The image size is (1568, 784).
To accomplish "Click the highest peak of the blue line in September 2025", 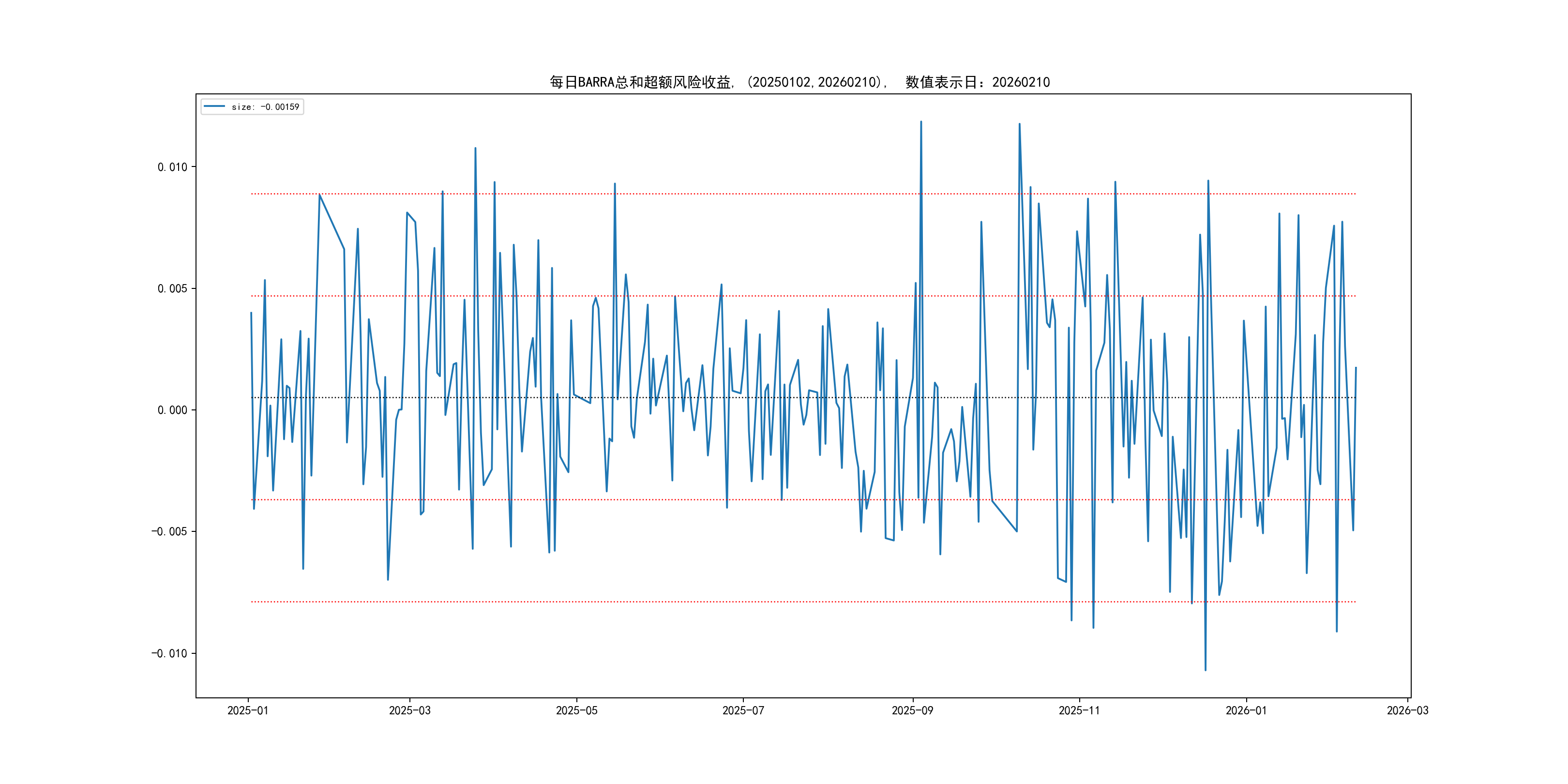I will pyautogui.click(x=921, y=122).
